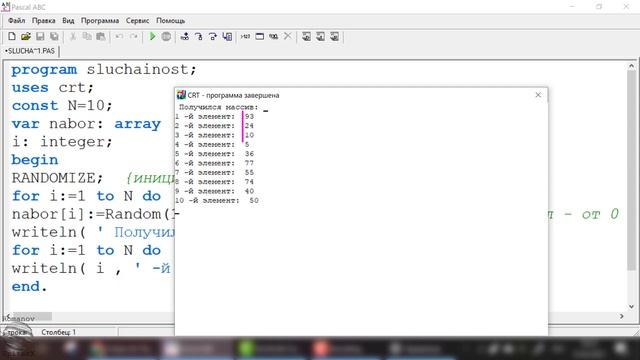
Task: Click the Step over debug icon
Action: [x=213, y=37]
